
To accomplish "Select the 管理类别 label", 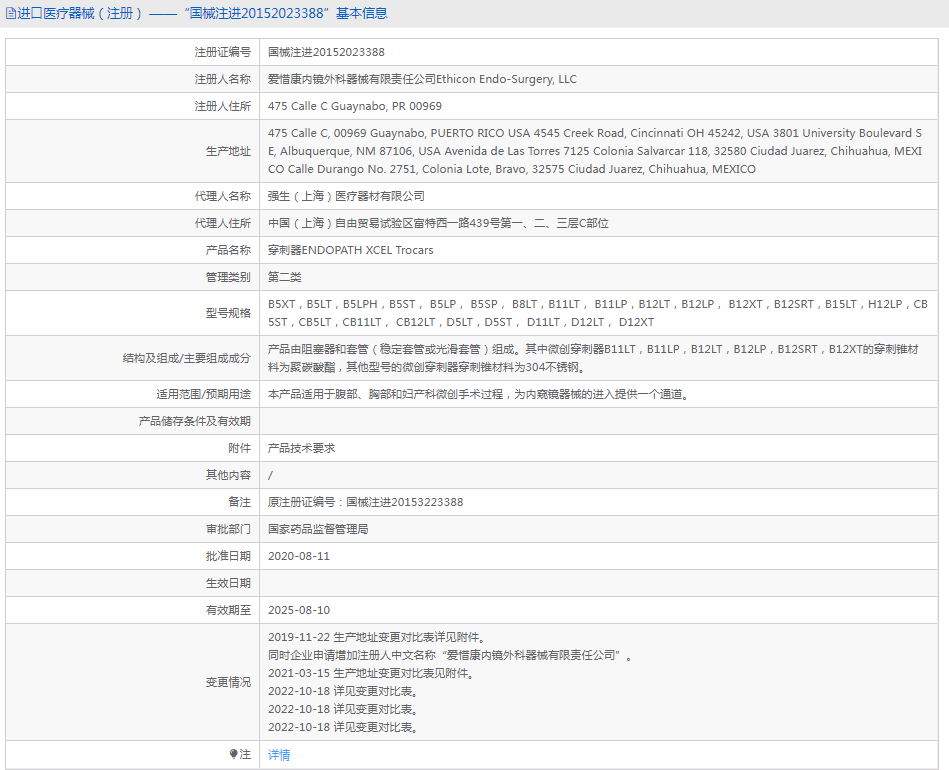I will tap(228, 277).
